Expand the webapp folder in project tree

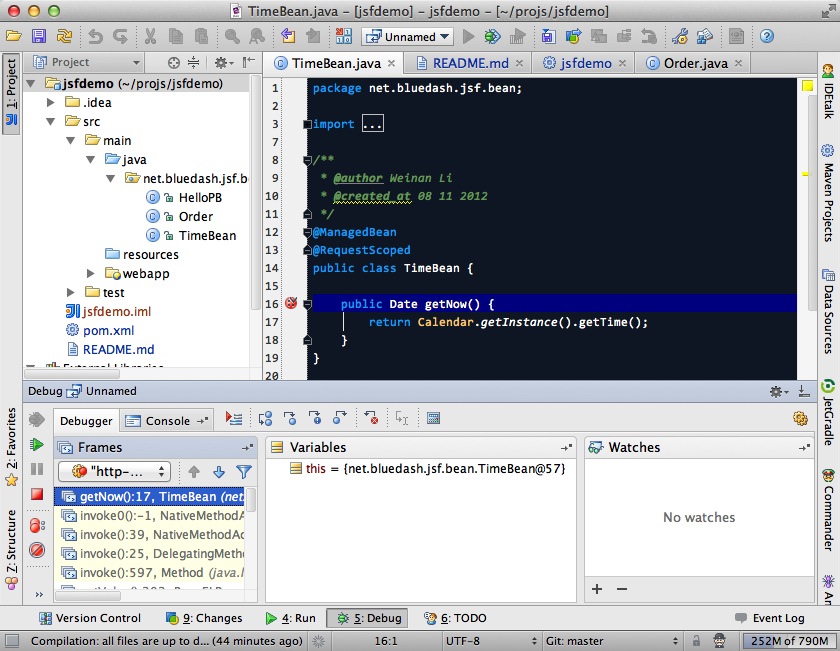[90, 274]
